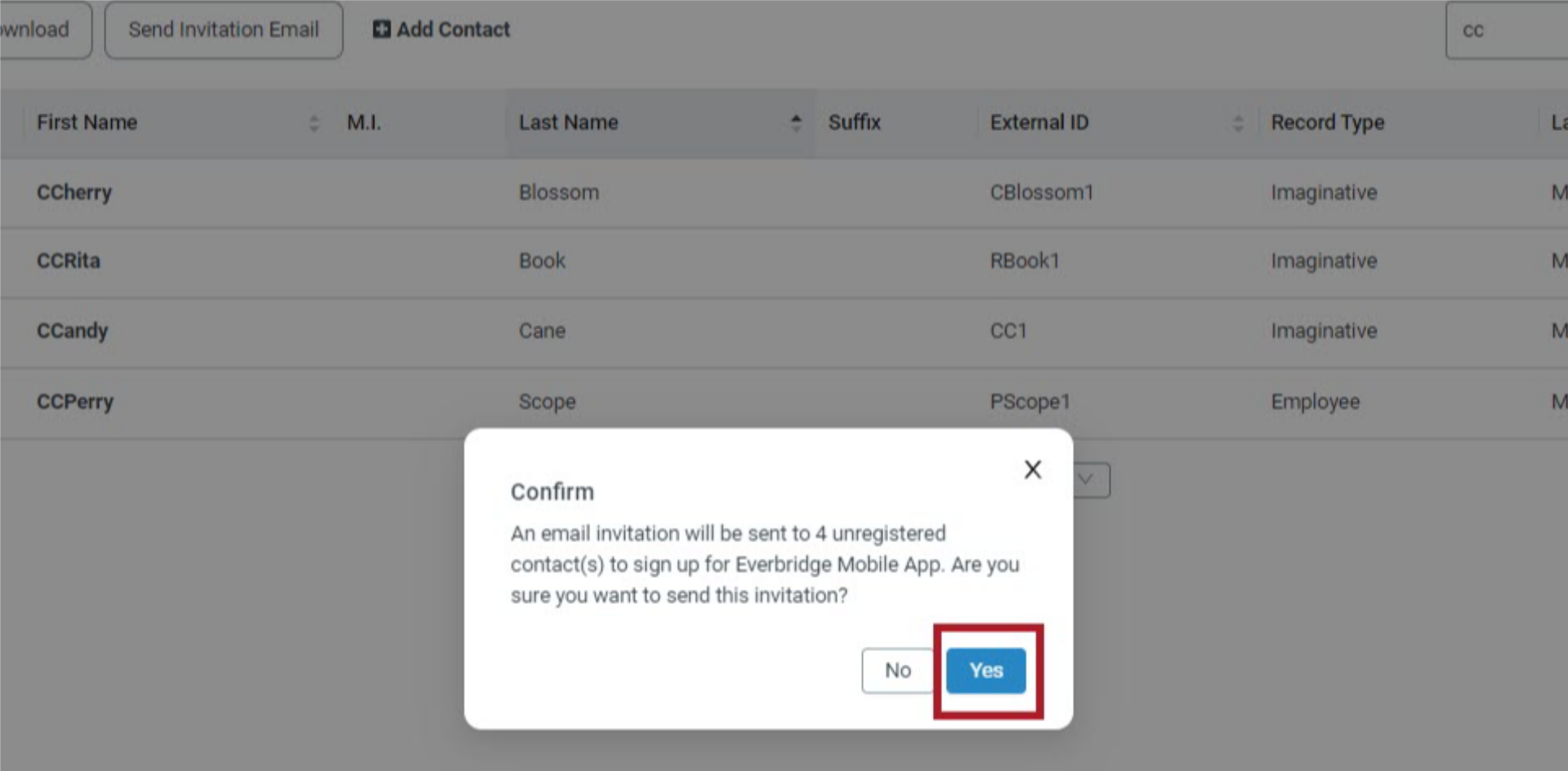Click the Download button
The height and width of the screenshot is (771, 1568).
click(x=33, y=29)
